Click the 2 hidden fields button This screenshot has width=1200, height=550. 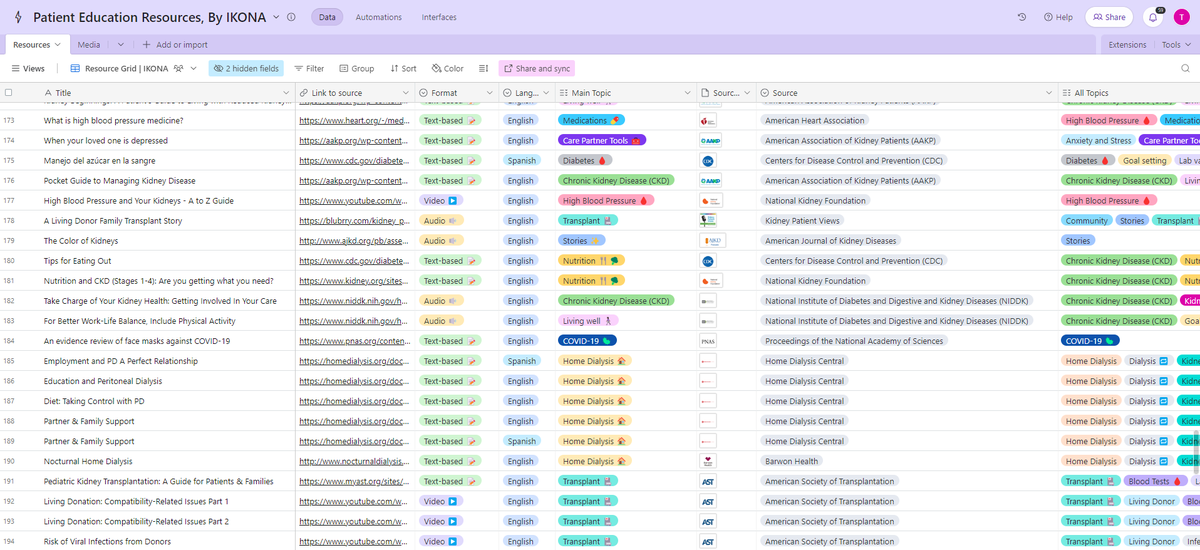[x=246, y=68]
